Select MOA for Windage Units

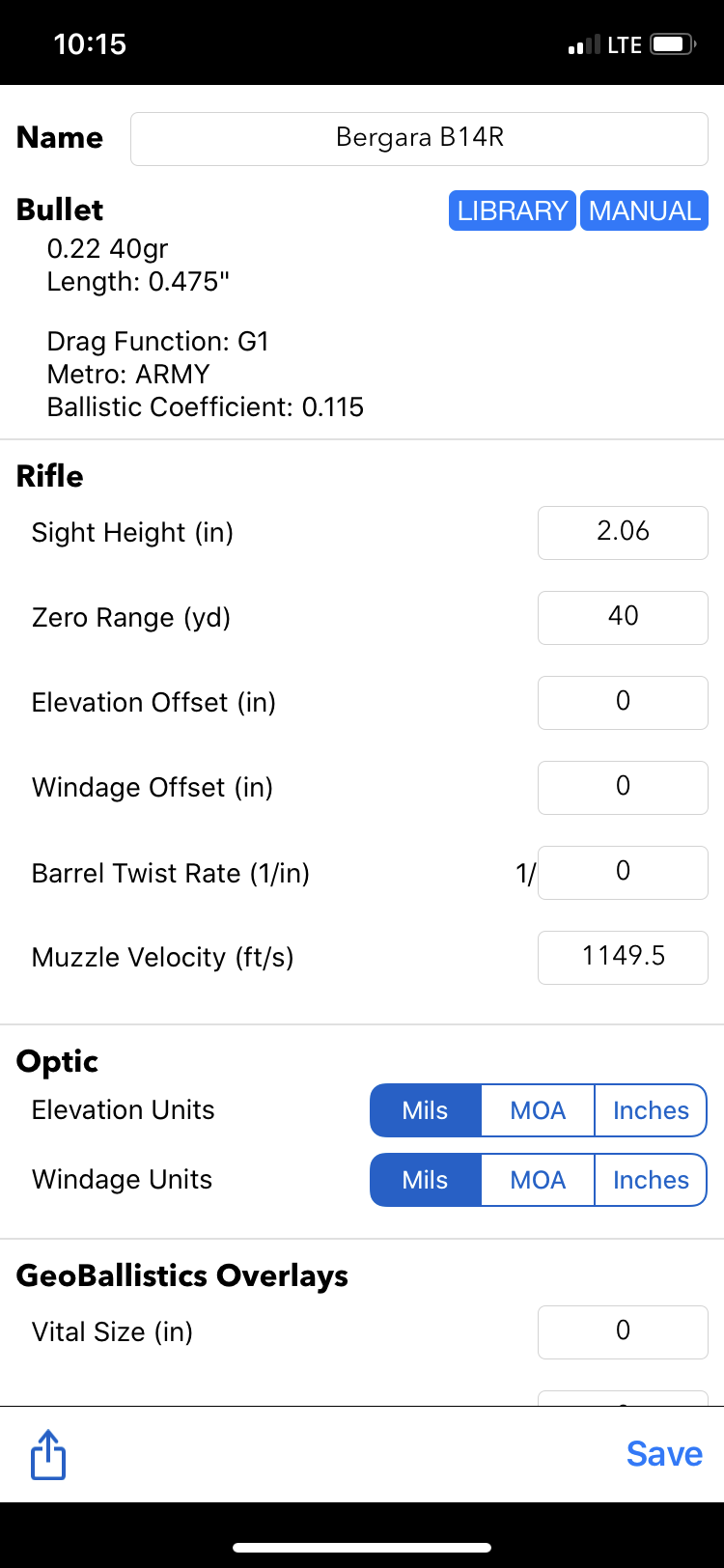point(538,1180)
